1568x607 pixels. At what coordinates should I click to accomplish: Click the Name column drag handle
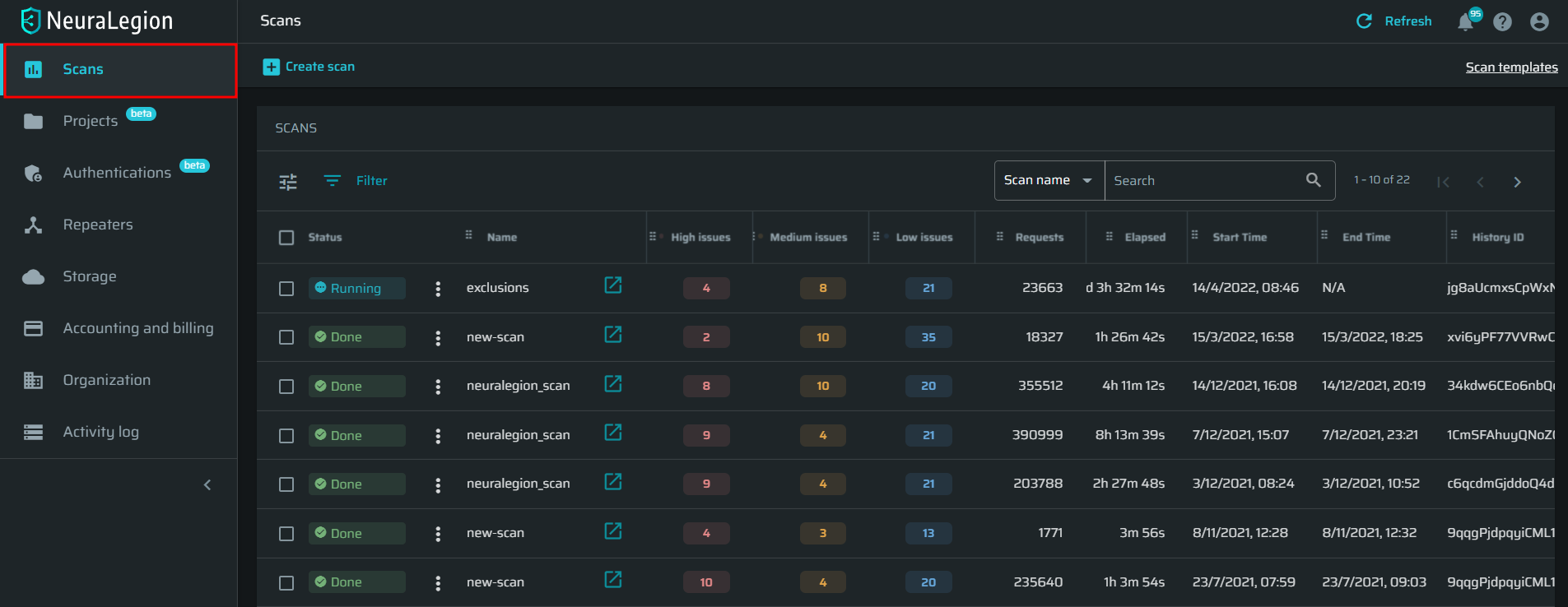[468, 235]
